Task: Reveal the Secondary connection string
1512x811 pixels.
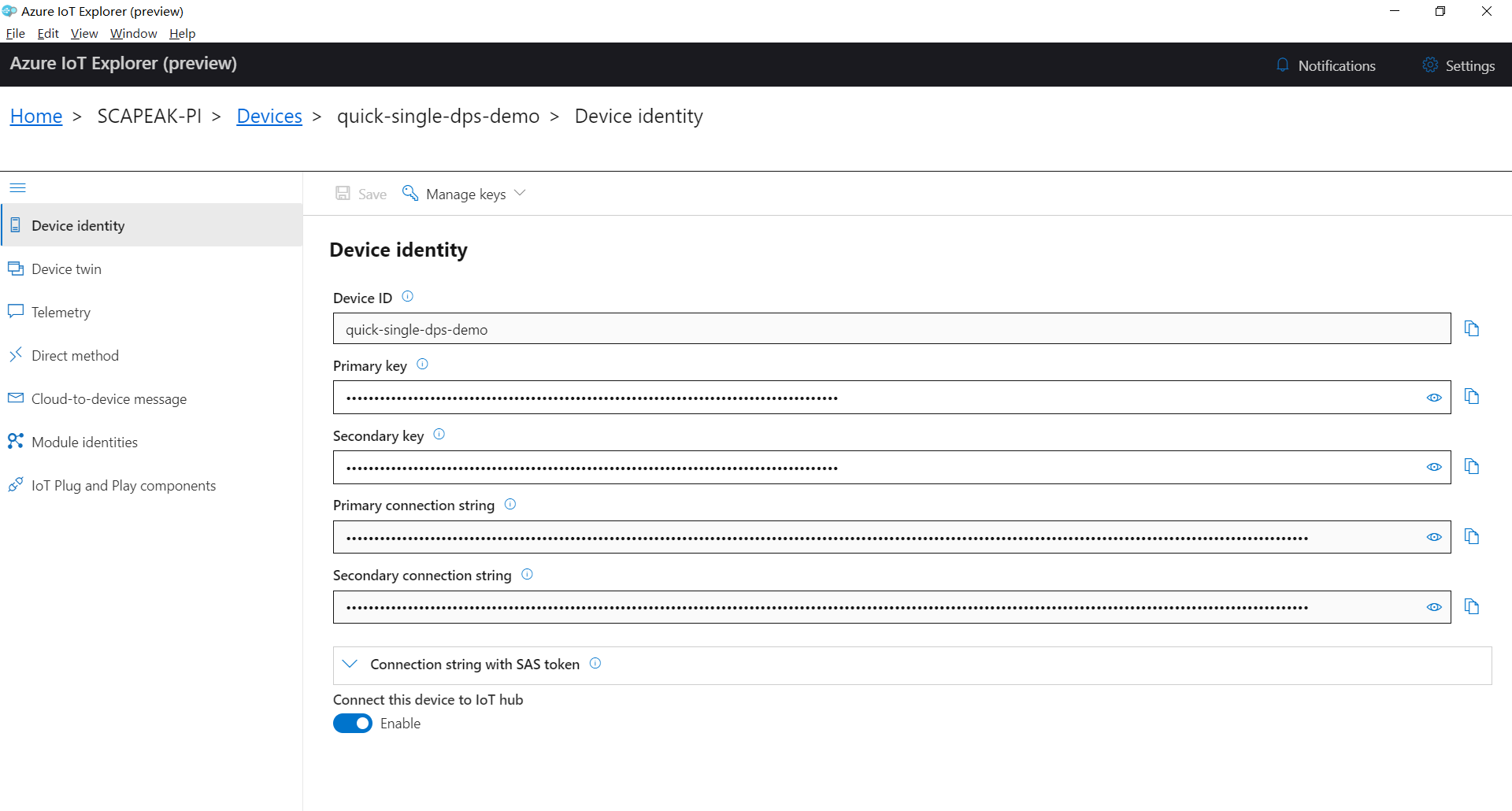Action: 1434,607
